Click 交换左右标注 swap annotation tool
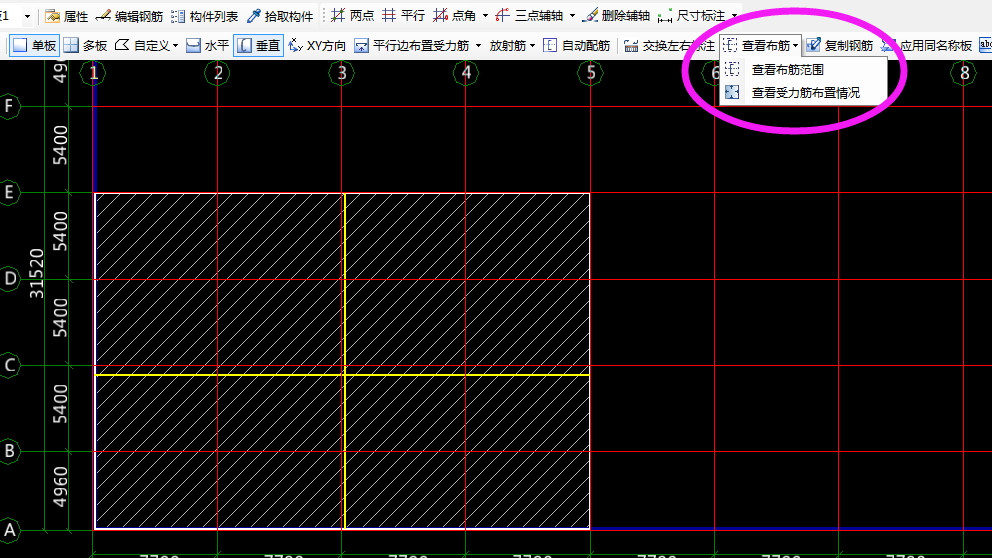The height and width of the screenshot is (558, 992). point(670,46)
